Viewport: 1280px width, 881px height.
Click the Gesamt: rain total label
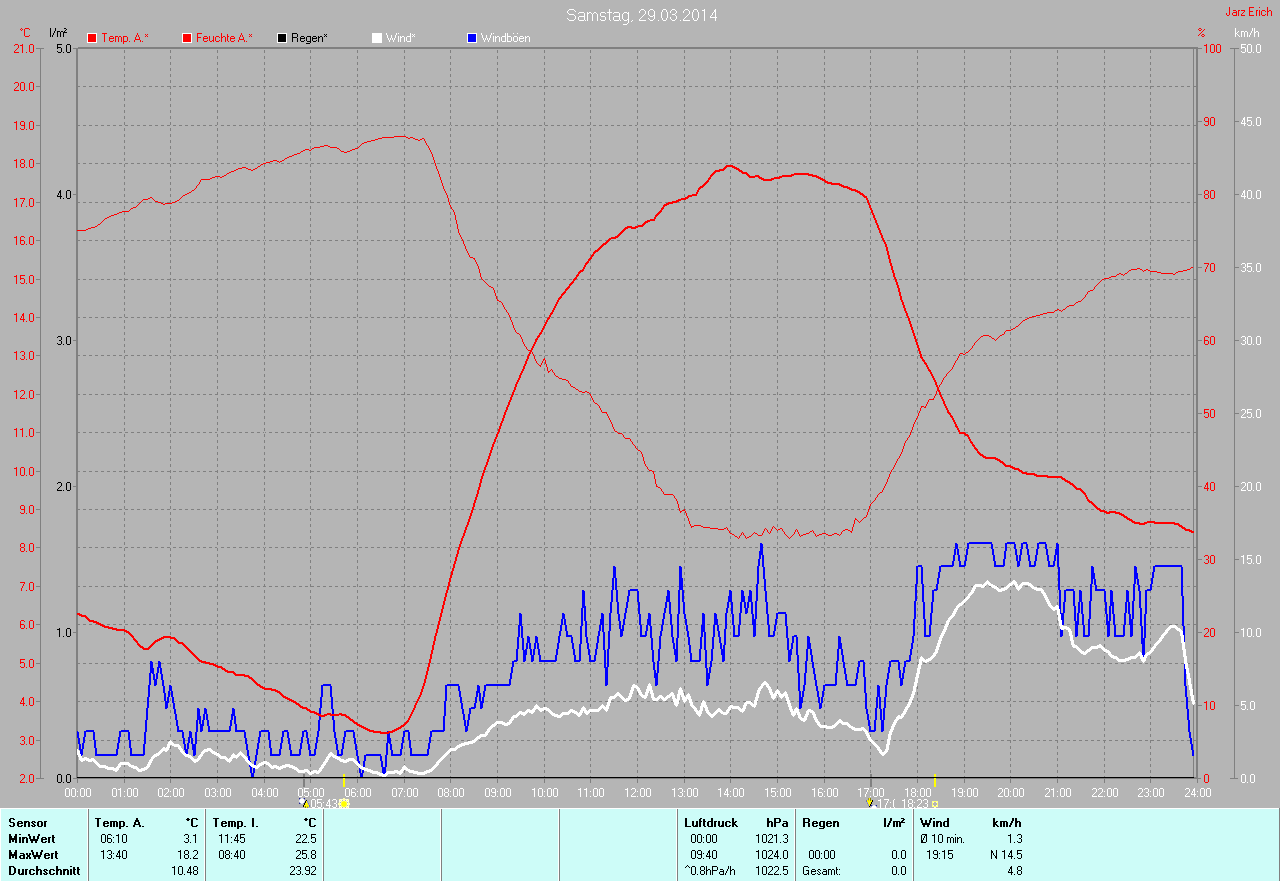[821, 871]
